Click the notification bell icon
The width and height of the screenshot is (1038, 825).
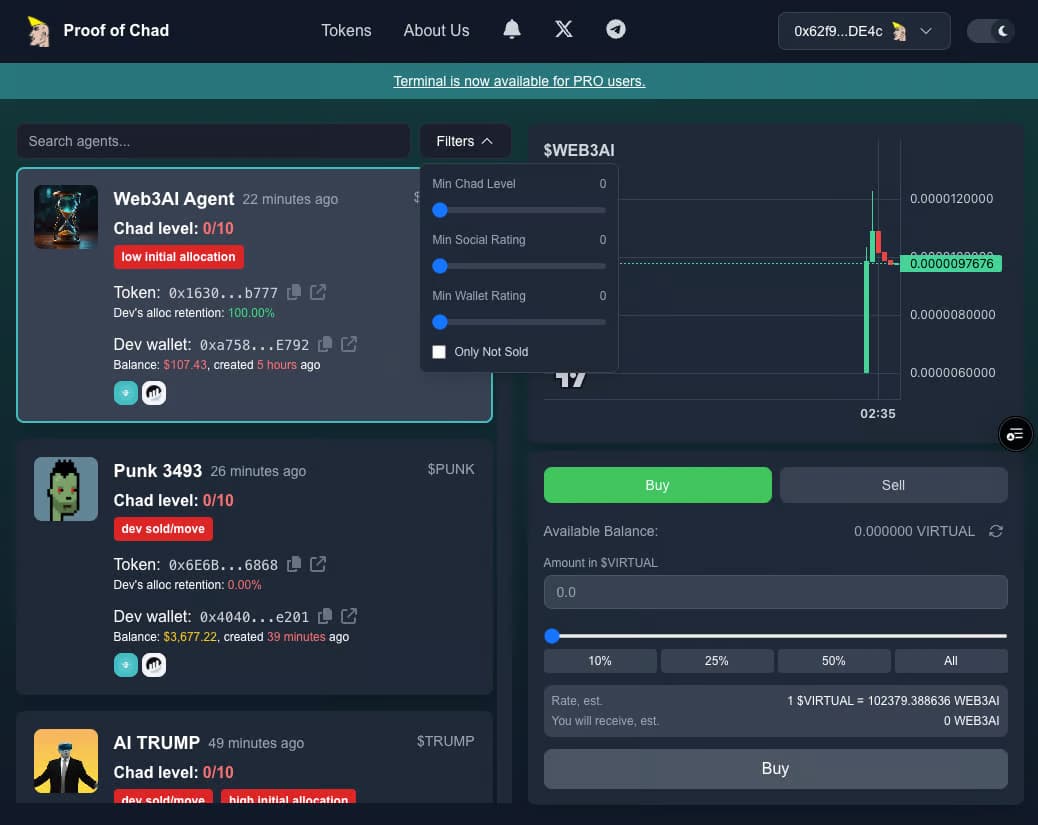(512, 30)
